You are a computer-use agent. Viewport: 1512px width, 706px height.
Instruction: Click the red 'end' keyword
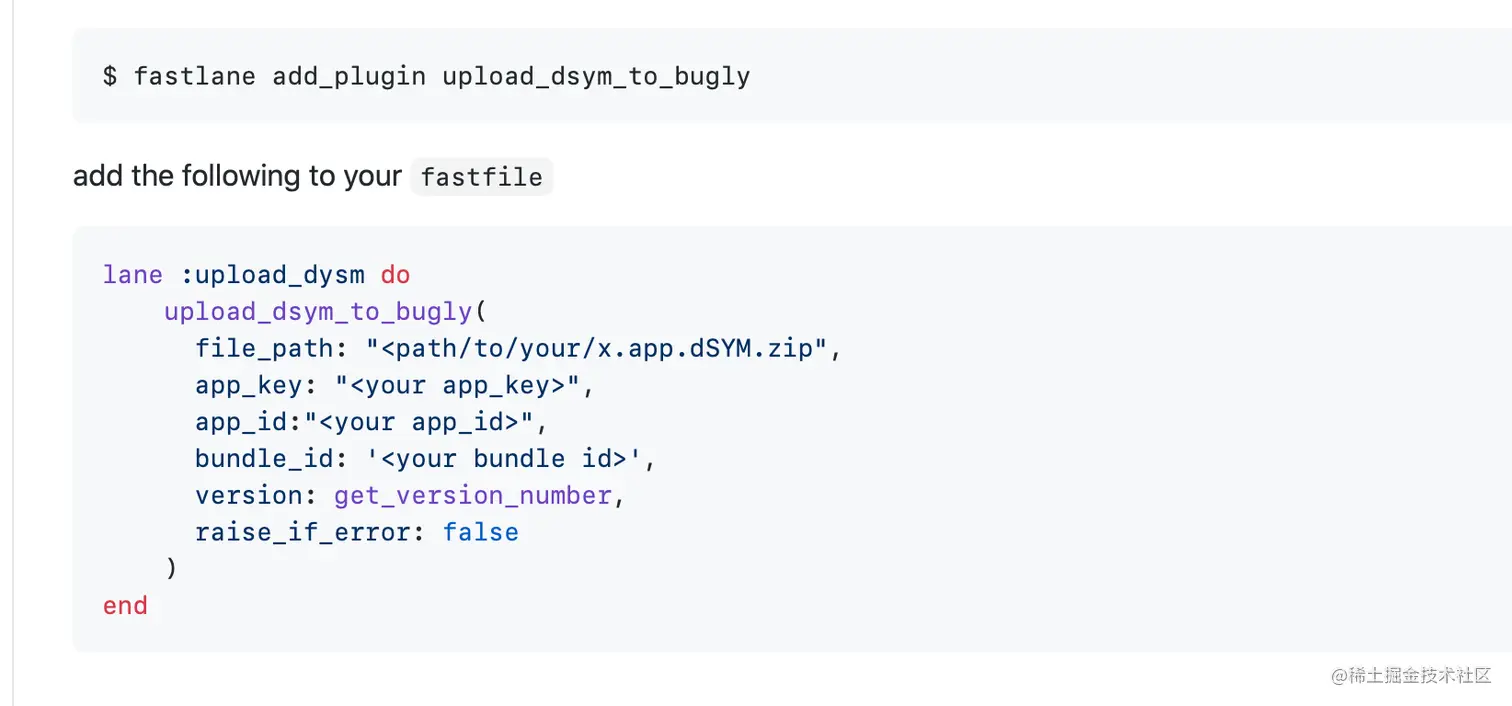pyautogui.click(x=125, y=606)
